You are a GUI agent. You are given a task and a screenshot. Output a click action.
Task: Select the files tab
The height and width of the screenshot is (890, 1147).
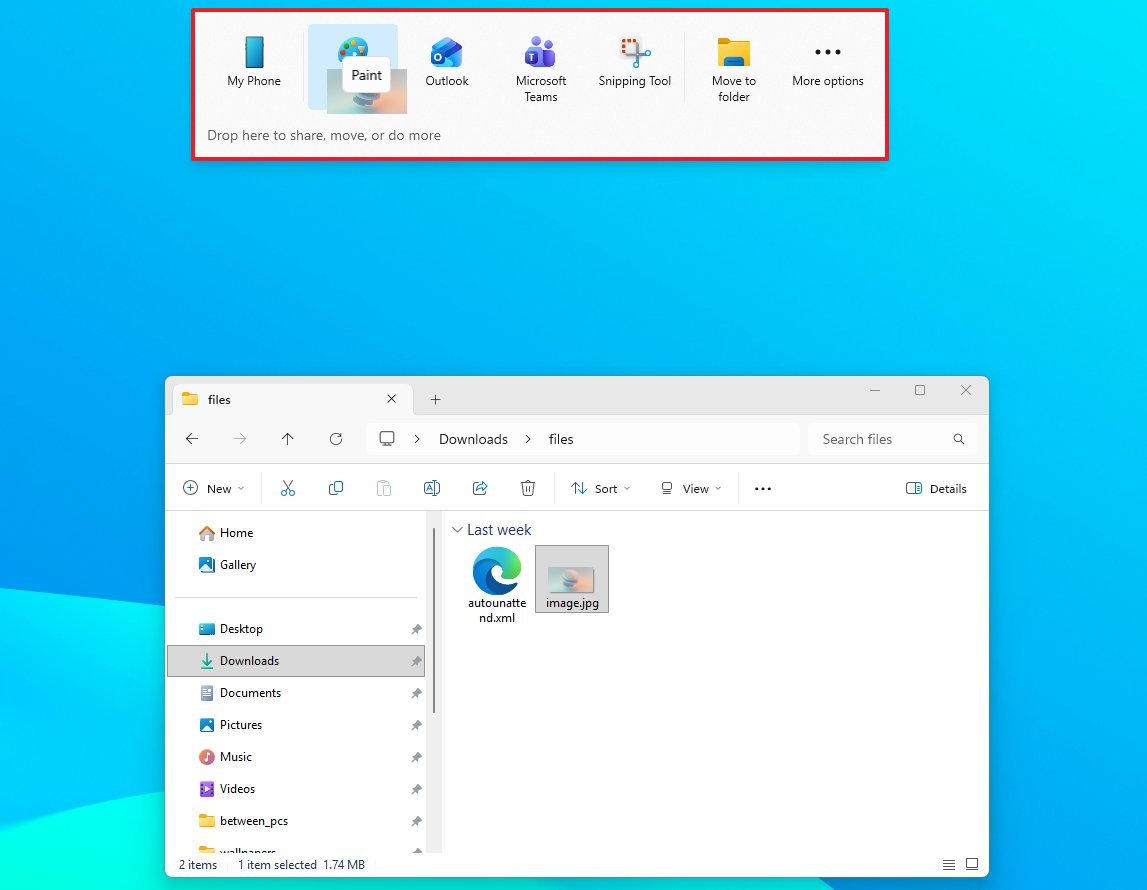219,399
